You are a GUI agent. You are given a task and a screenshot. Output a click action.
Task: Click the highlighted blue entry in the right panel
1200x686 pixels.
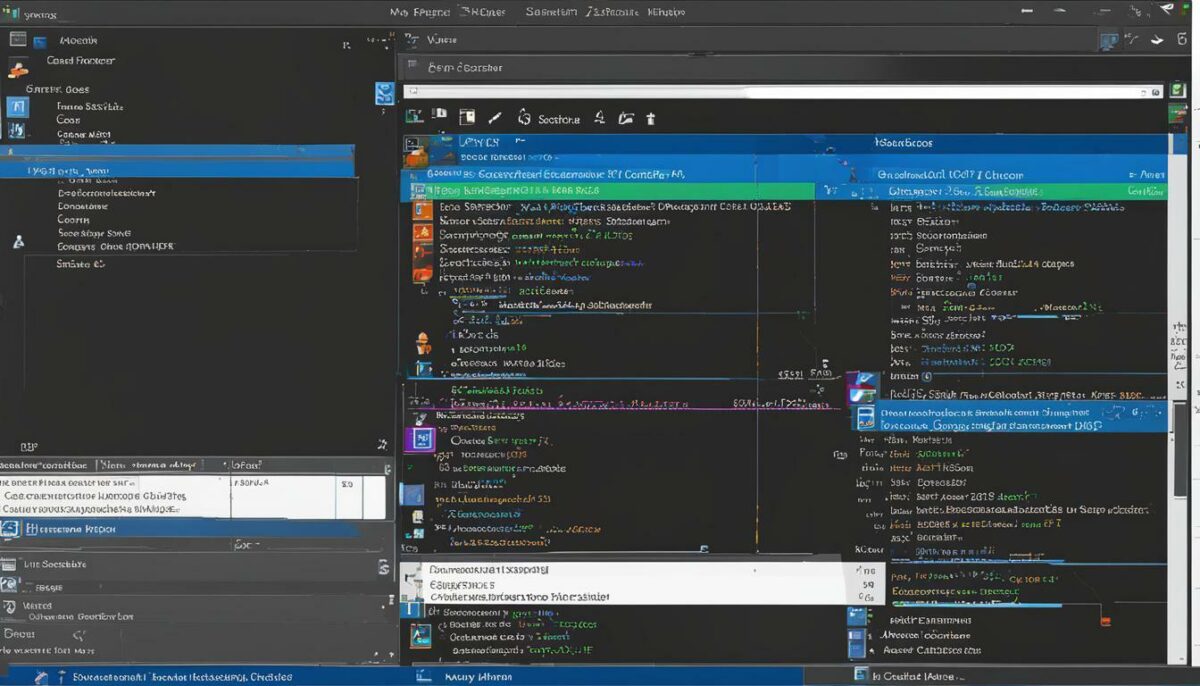point(1010,418)
